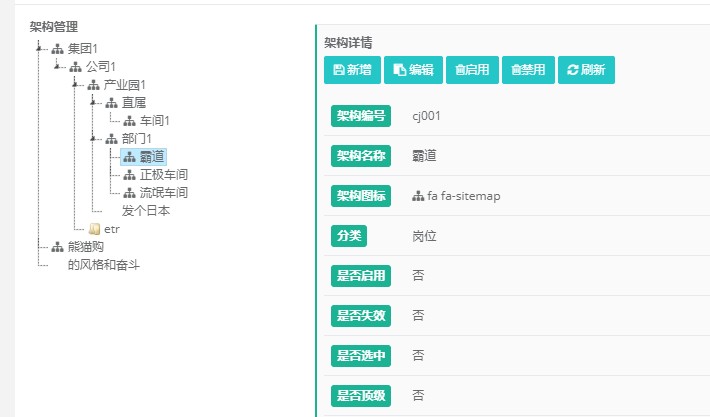The width and height of the screenshot is (710, 417).
Task: Click the 是否顶级 label
Action: pos(361,396)
